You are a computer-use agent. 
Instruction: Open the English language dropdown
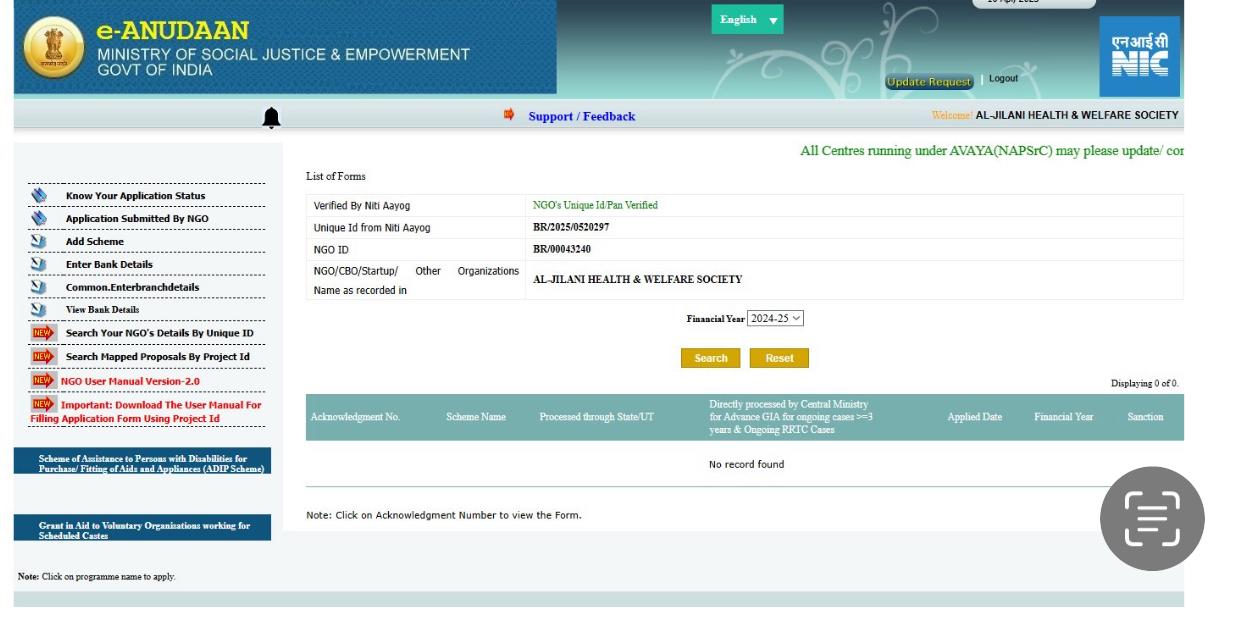(747, 20)
